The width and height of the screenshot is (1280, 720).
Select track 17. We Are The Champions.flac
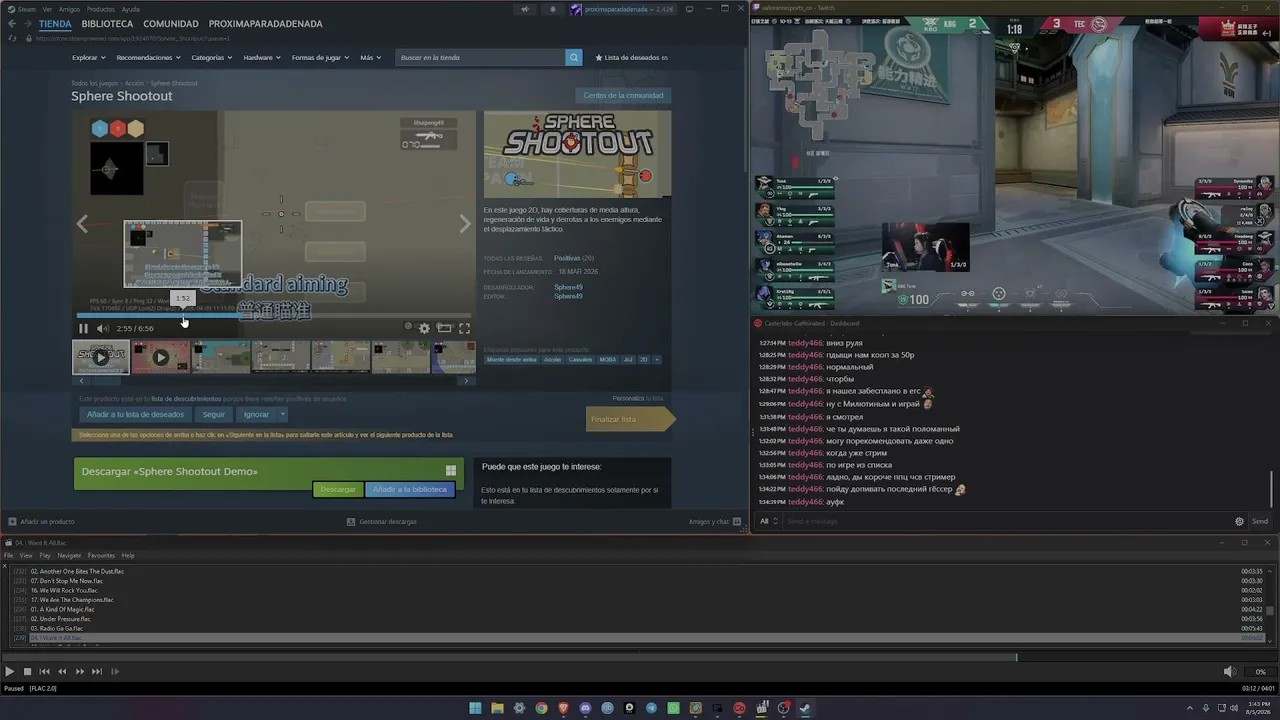click(x=73, y=600)
